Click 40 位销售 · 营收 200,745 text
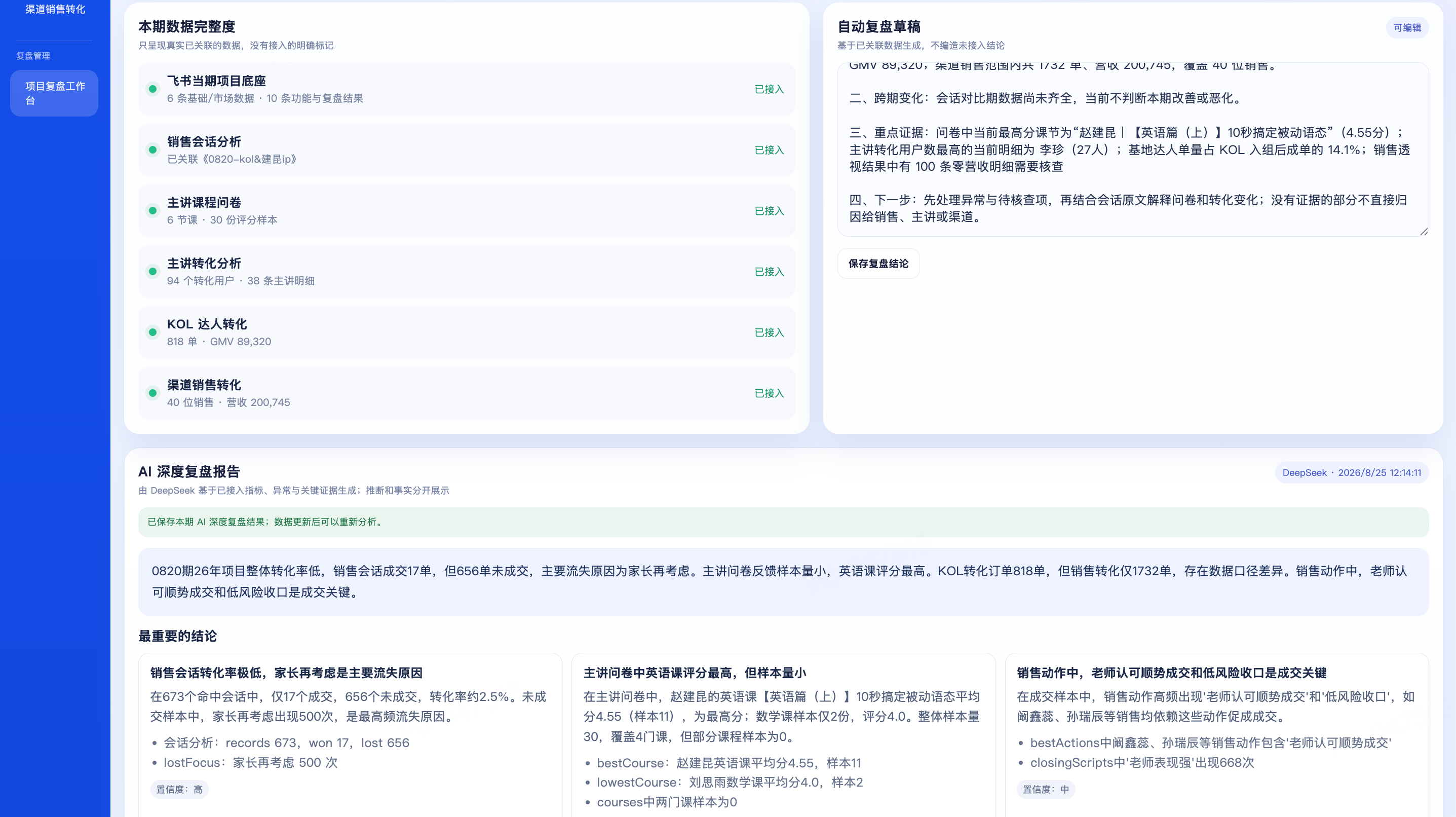This screenshot has width=1456, height=817. point(228,402)
